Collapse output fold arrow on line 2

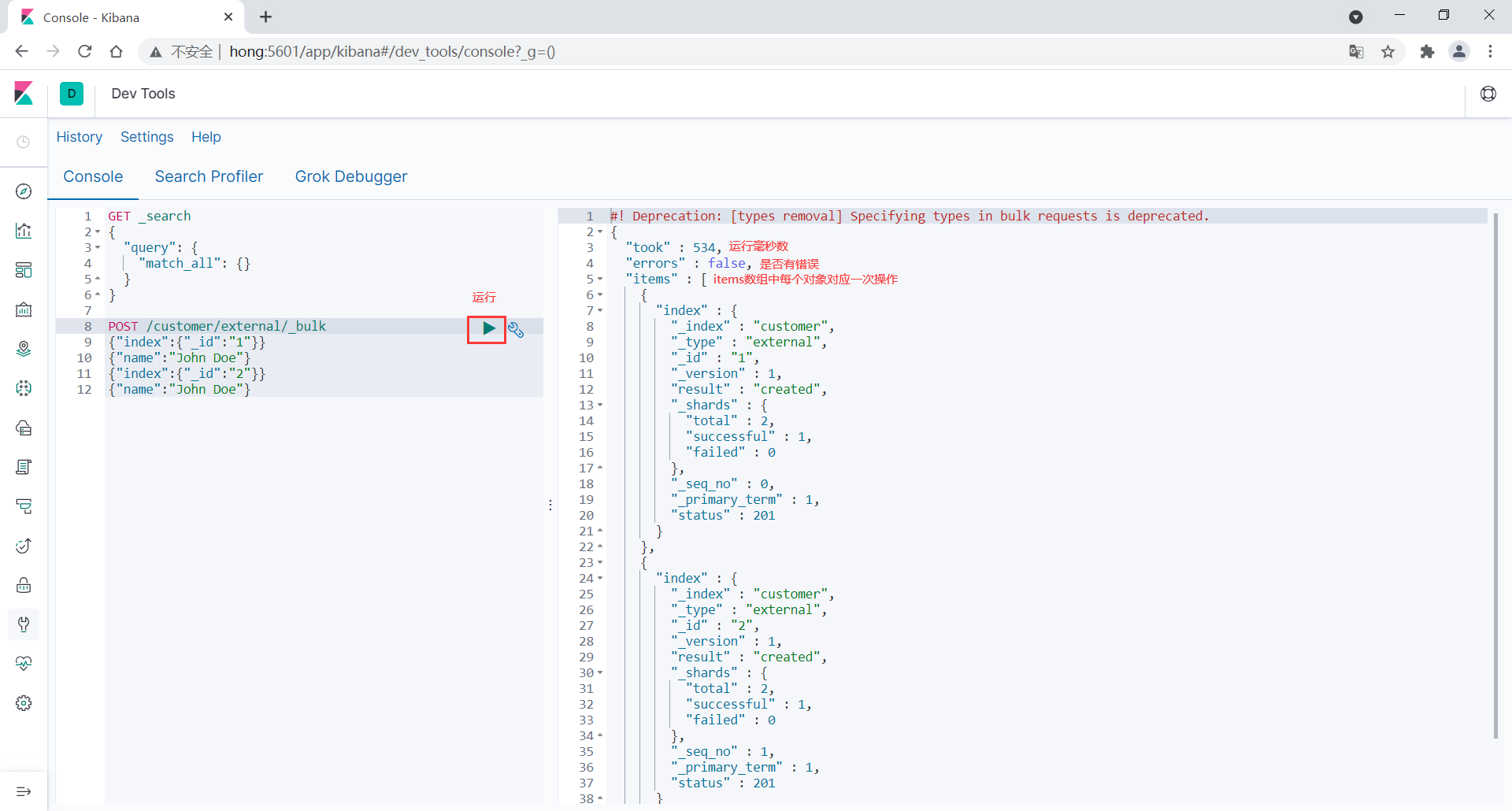(x=600, y=231)
